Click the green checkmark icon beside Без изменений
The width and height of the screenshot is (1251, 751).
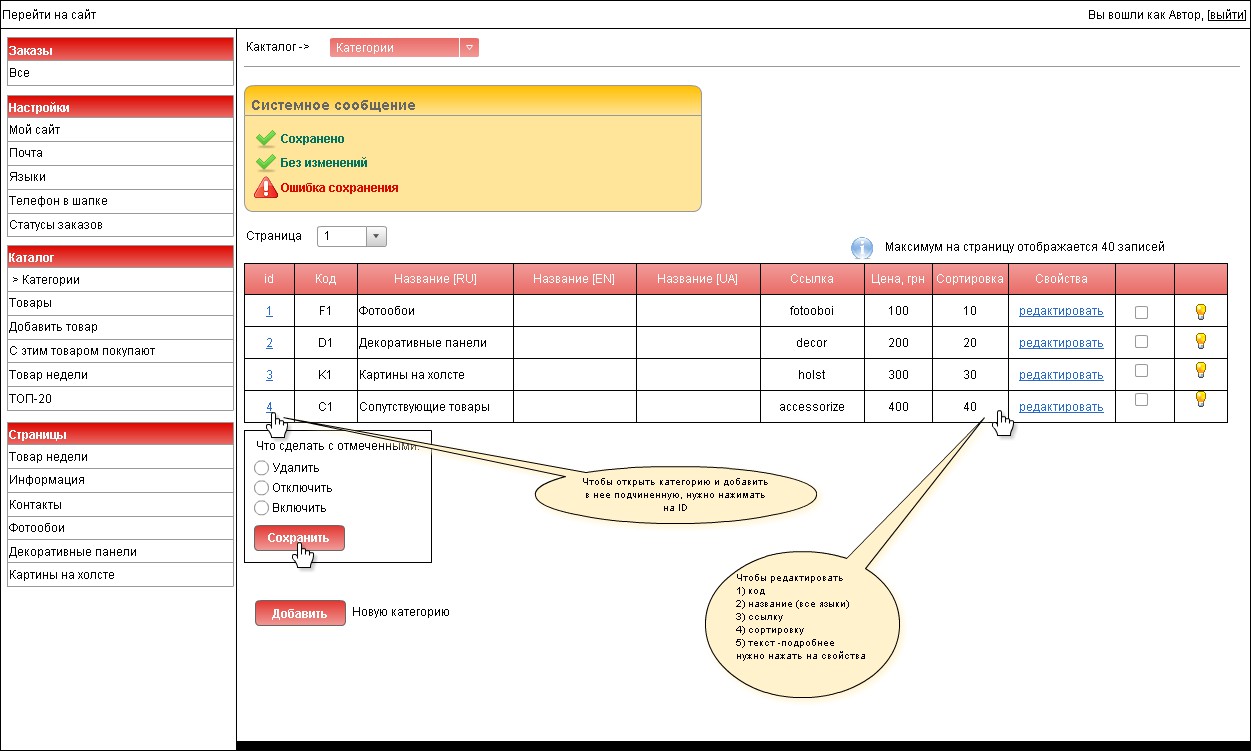click(x=265, y=162)
